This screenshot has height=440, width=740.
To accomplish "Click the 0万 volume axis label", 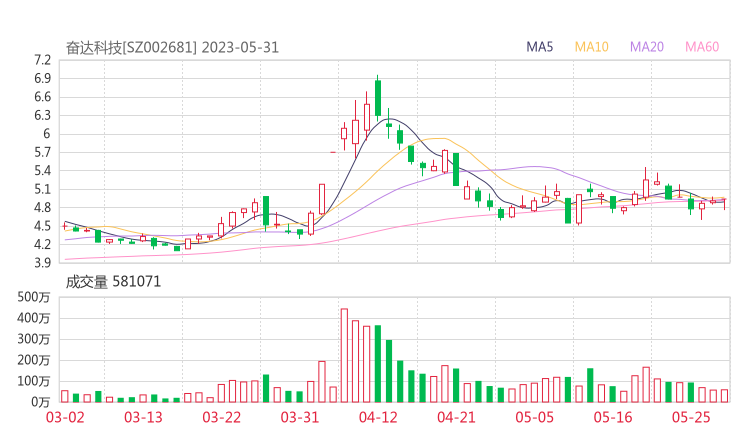I will (41, 403).
